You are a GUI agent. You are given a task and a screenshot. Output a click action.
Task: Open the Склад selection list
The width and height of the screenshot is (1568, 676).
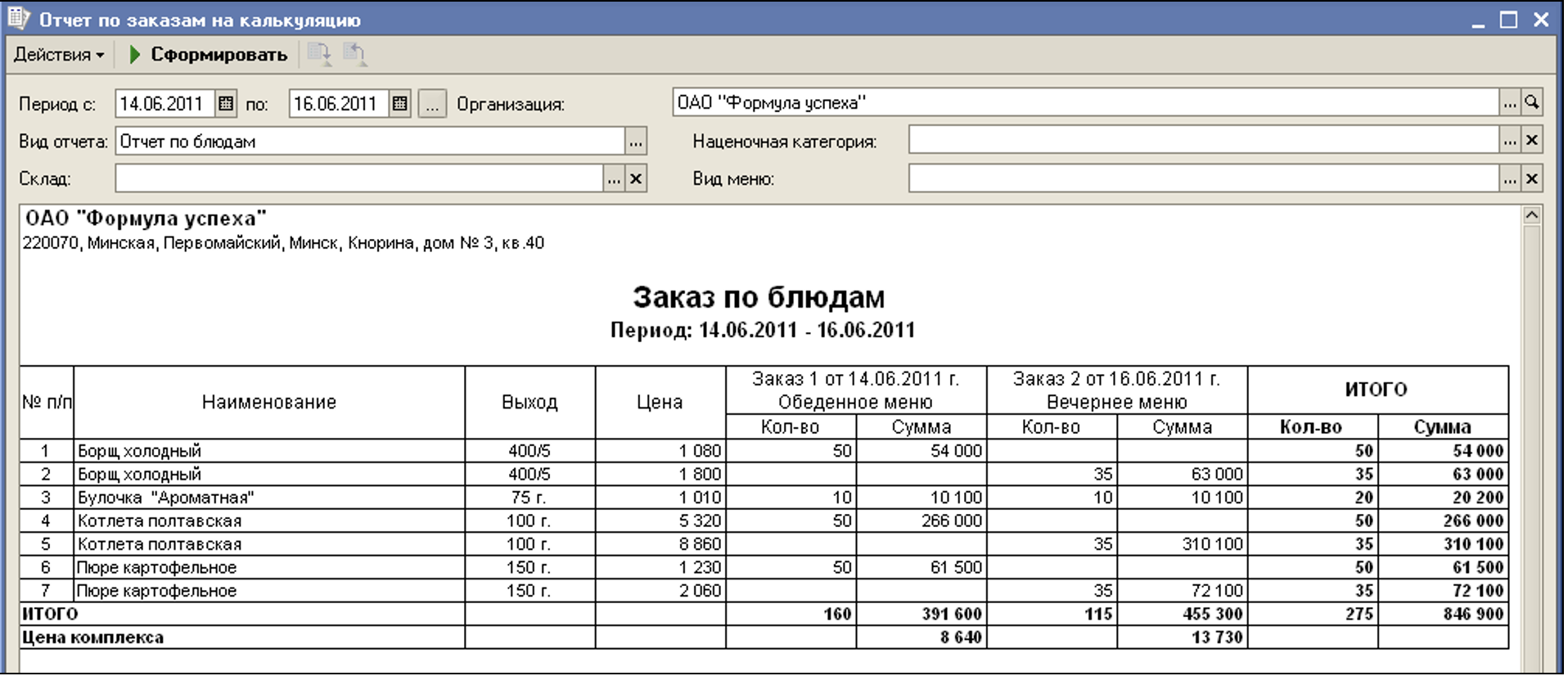(614, 178)
